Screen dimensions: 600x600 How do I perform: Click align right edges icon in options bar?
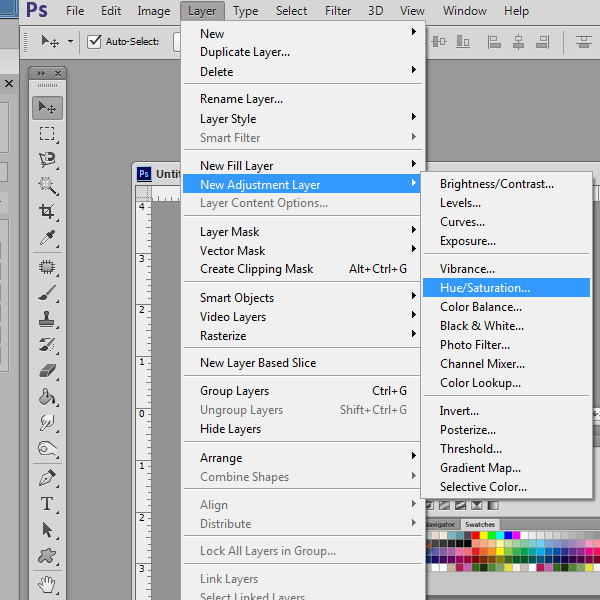(x=543, y=41)
